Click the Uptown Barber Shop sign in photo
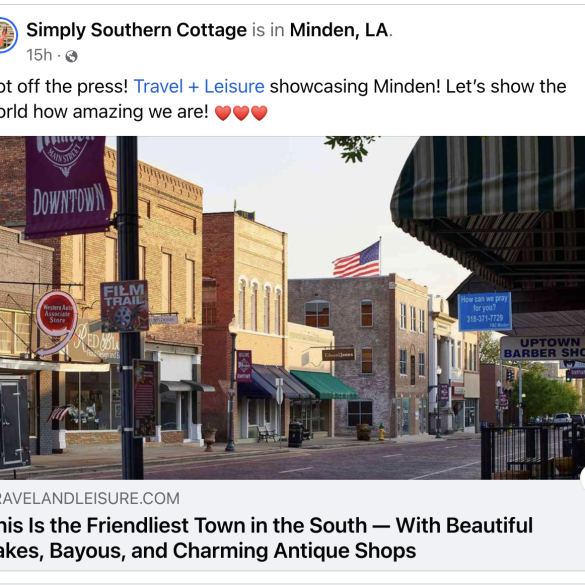 [x=542, y=348]
